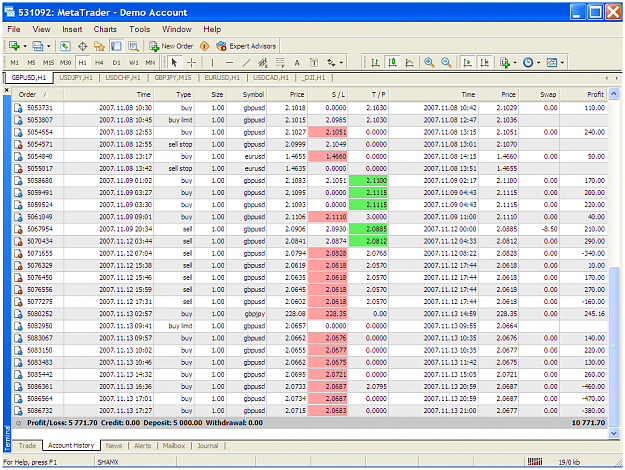Open the Strategy Tester icon
This screenshot has width=625, height=470.
133,46
